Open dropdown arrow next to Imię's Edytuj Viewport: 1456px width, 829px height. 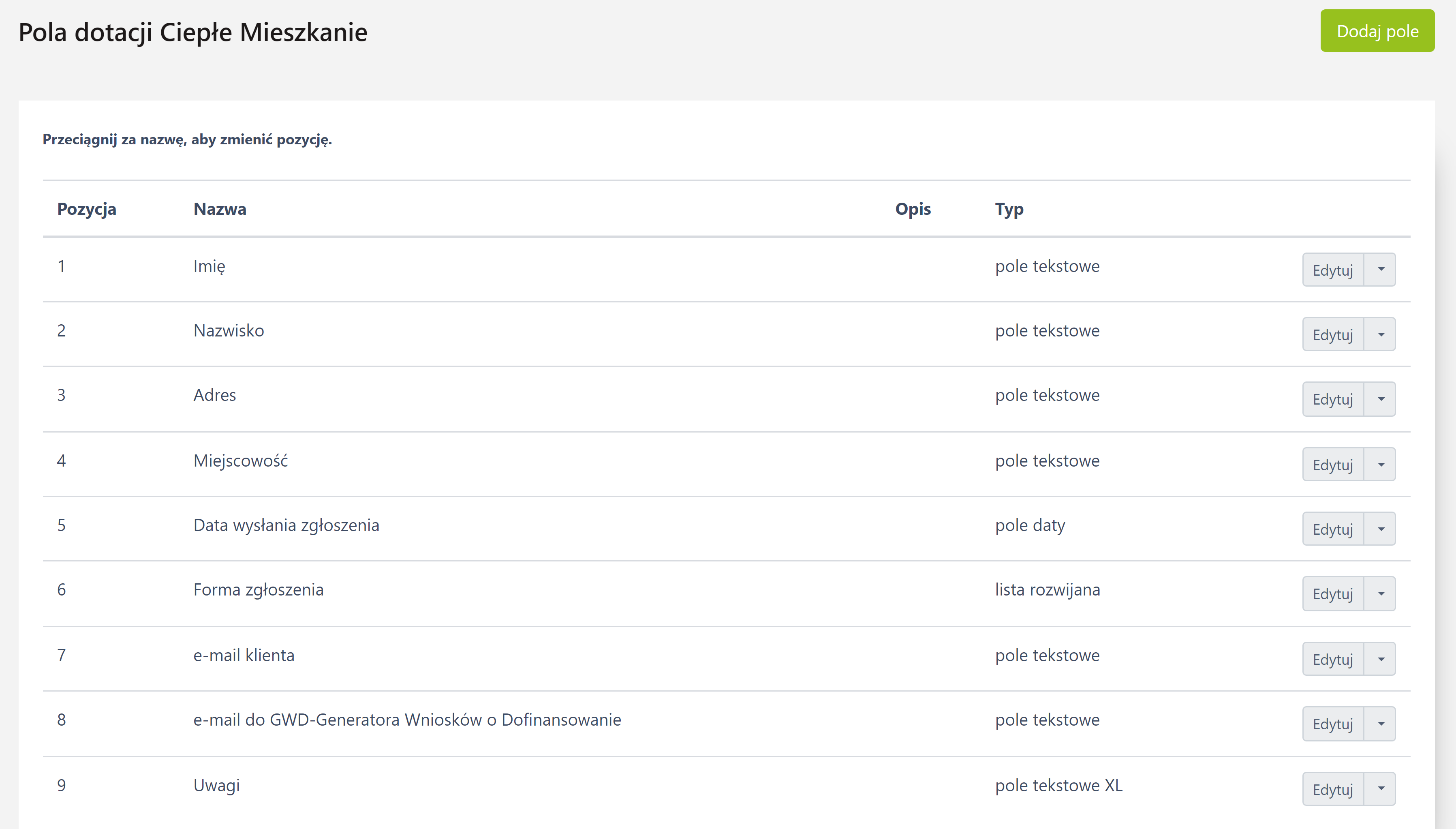1380,269
